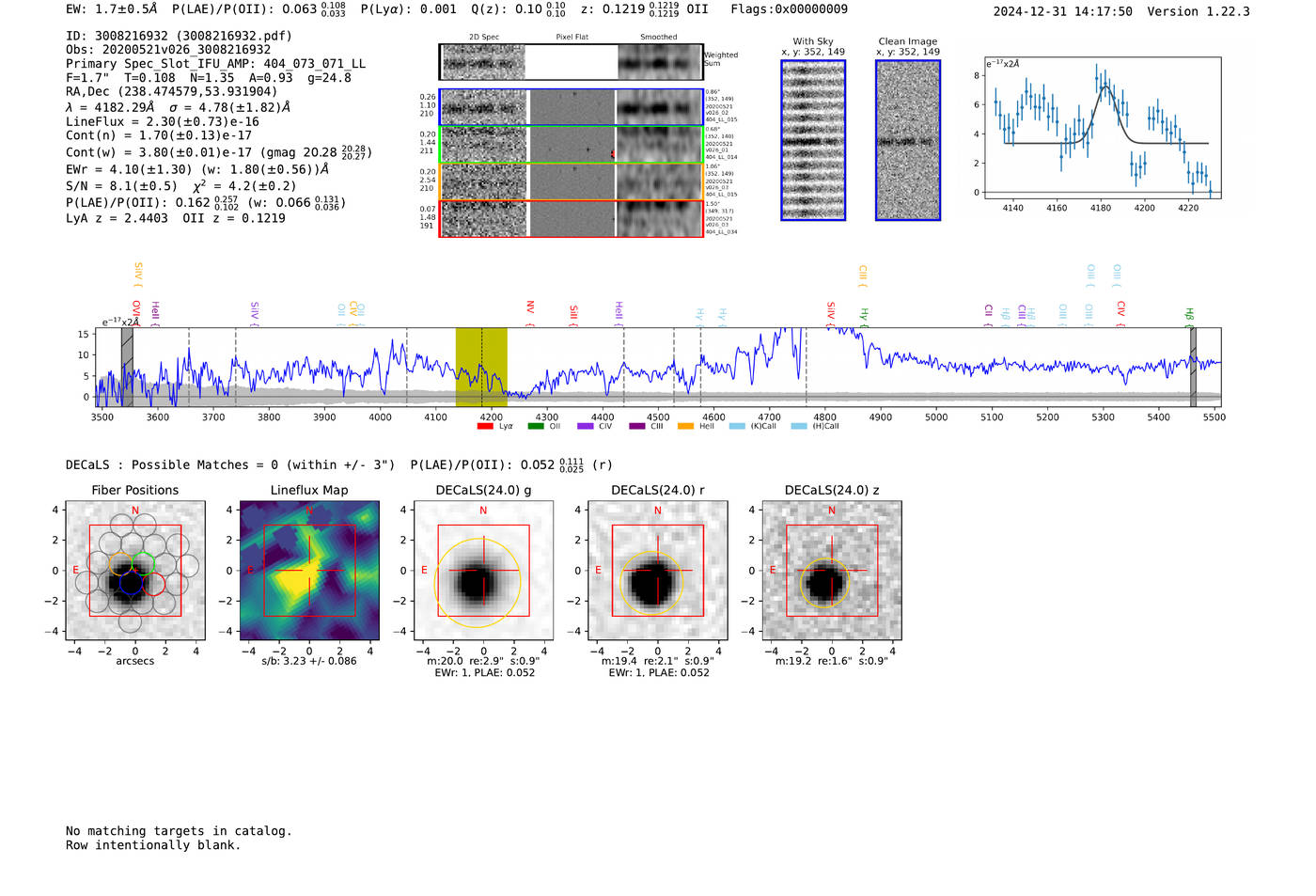The image size is (1316, 896).
Task: Select the orange-bordered fiber spectrum row
Action: point(572,181)
